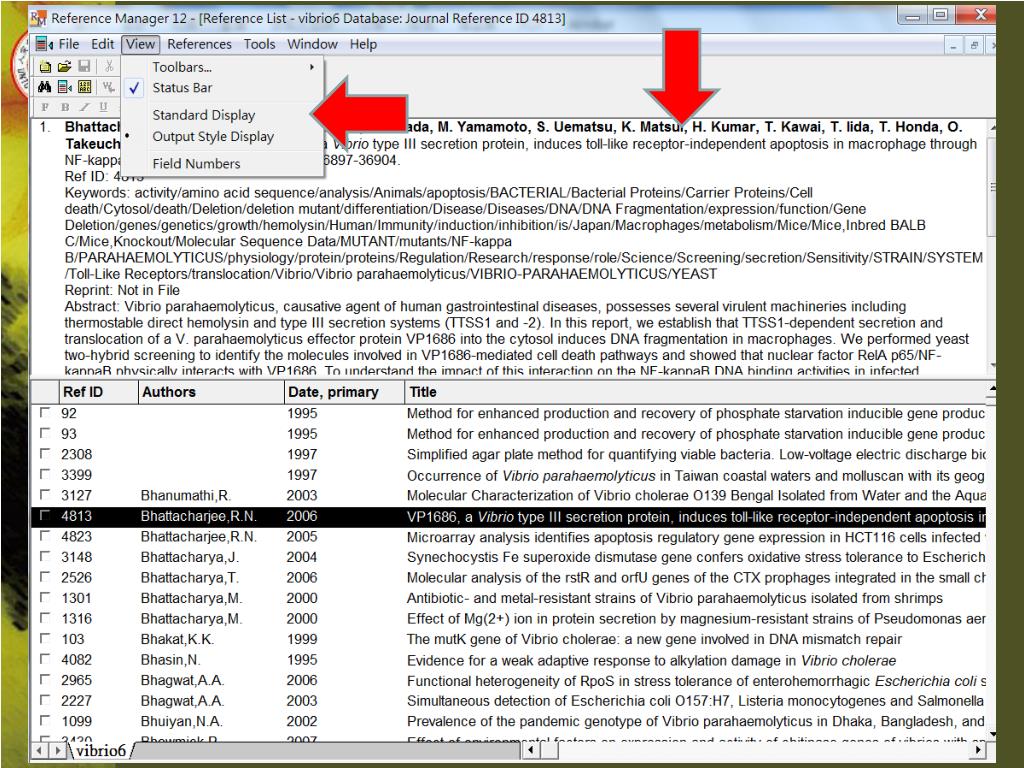The width and height of the screenshot is (1024, 768).
Task: Toggle the Underline U formatting icon
Action: coord(103,107)
